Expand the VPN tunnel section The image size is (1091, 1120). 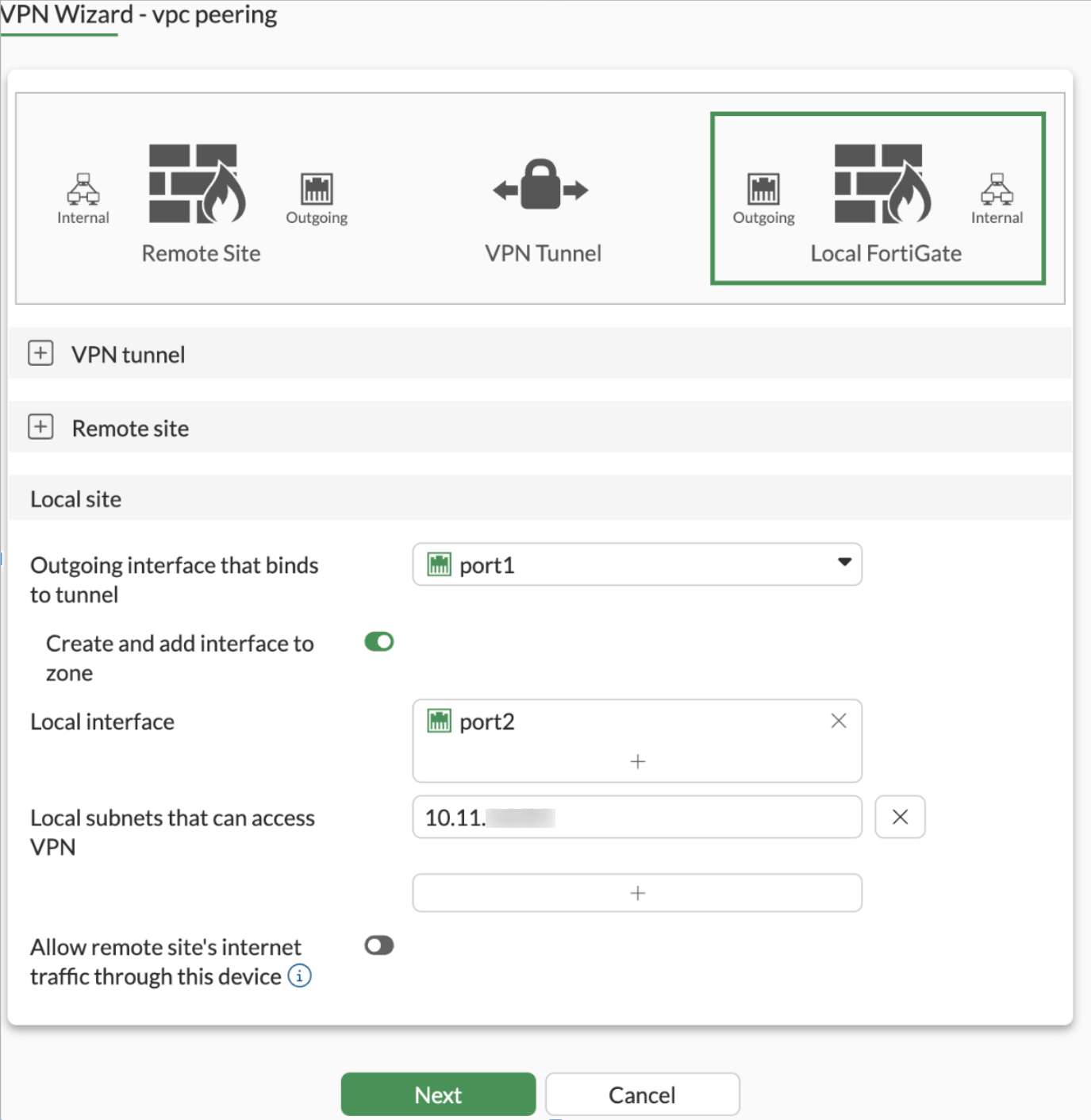tap(40, 353)
